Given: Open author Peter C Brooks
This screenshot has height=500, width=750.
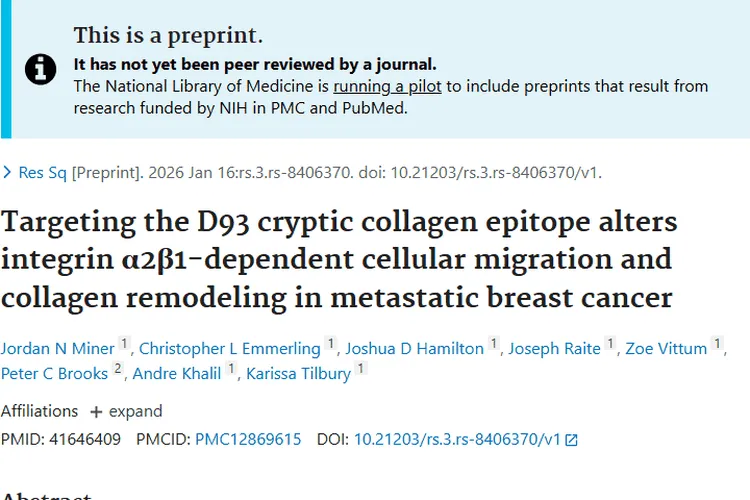Looking at the screenshot, I should [53, 373].
